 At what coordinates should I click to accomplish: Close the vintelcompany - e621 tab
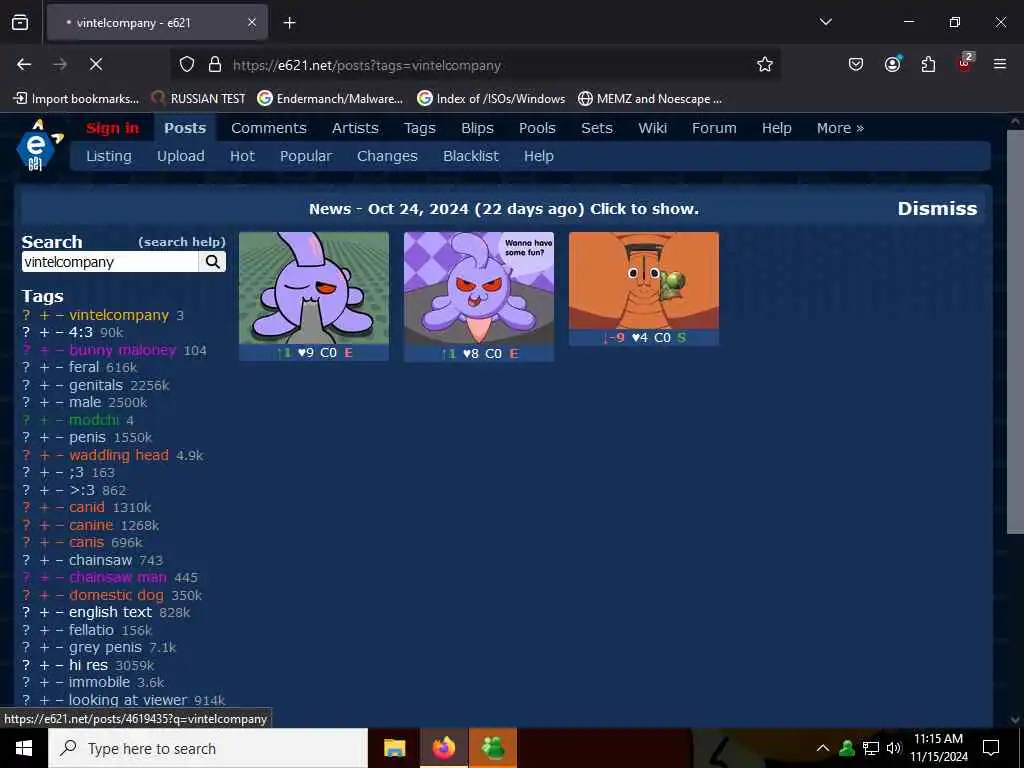pos(251,22)
